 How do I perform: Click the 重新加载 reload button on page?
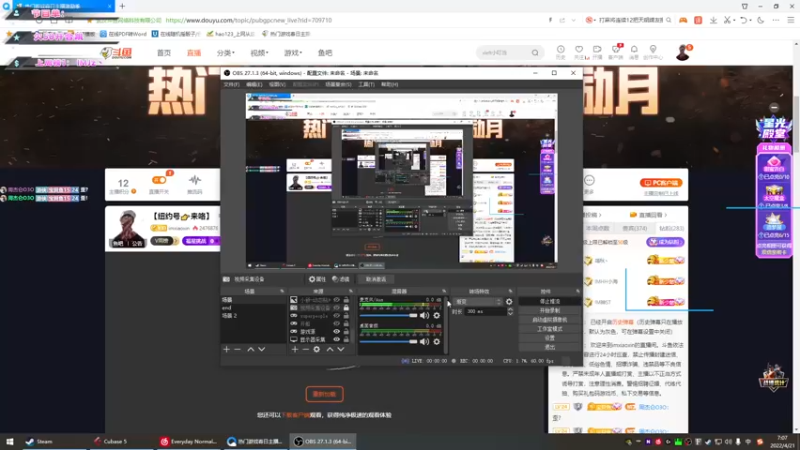(x=324, y=394)
